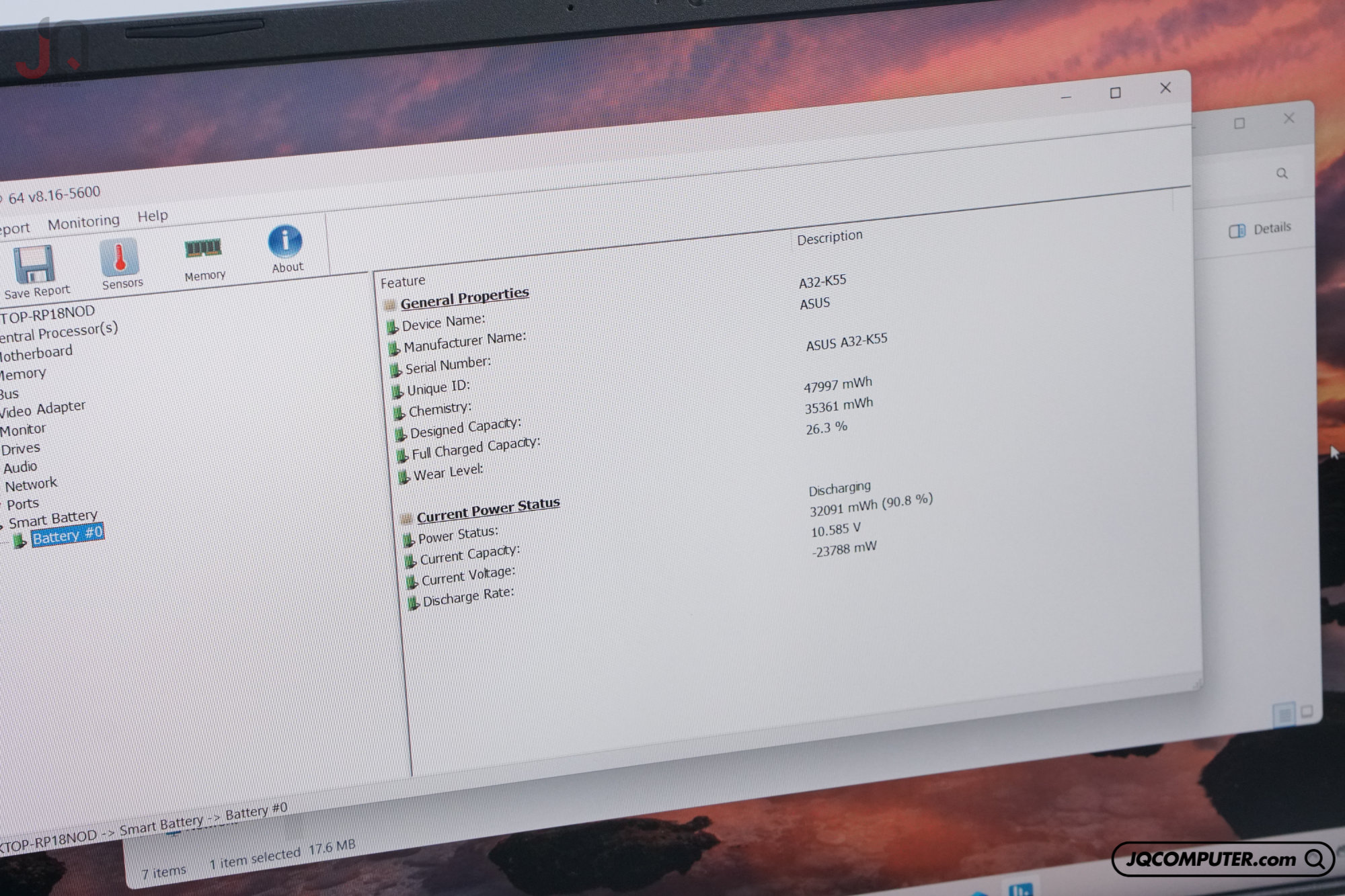This screenshot has height=896, width=1345.
Task: Open the Help menu
Action: [x=153, y=216]
